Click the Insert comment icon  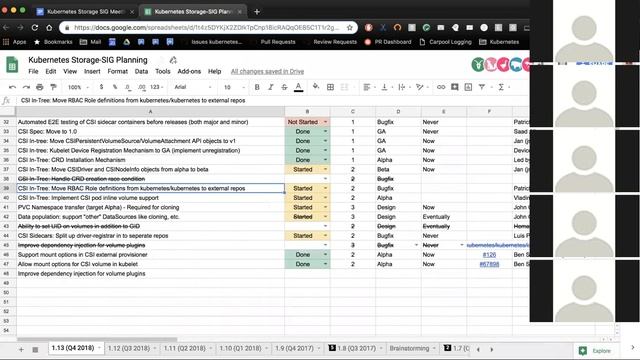pyautogui.click(x=454, y=87)
